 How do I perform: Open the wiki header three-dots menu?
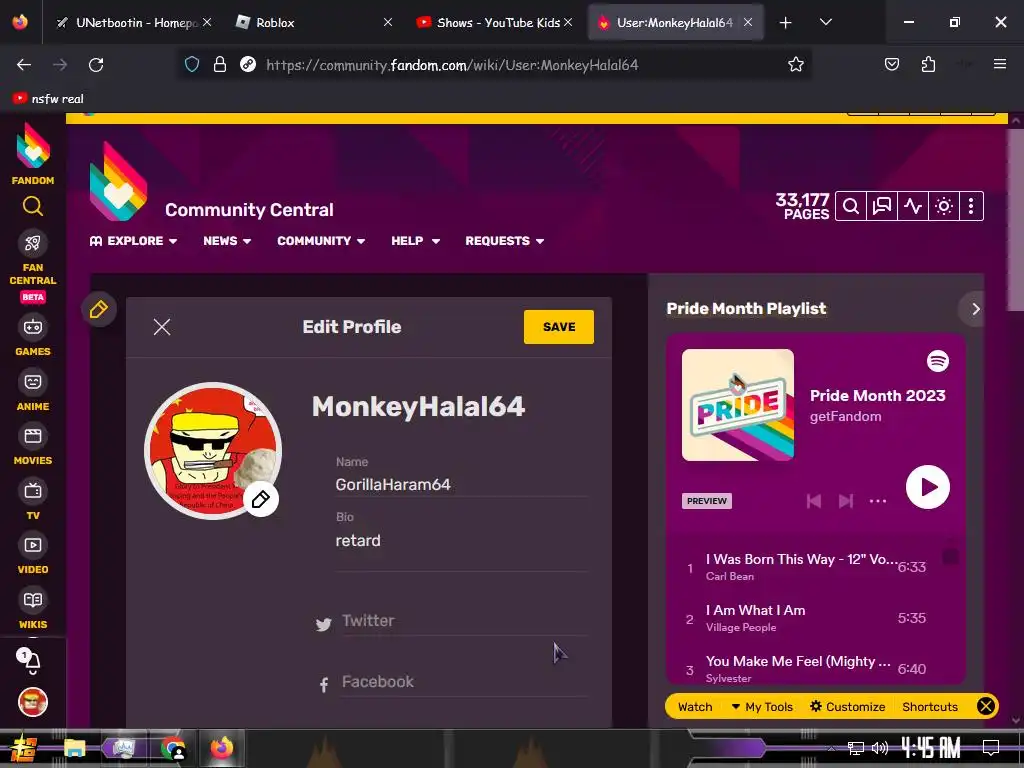tap(971, 206)
